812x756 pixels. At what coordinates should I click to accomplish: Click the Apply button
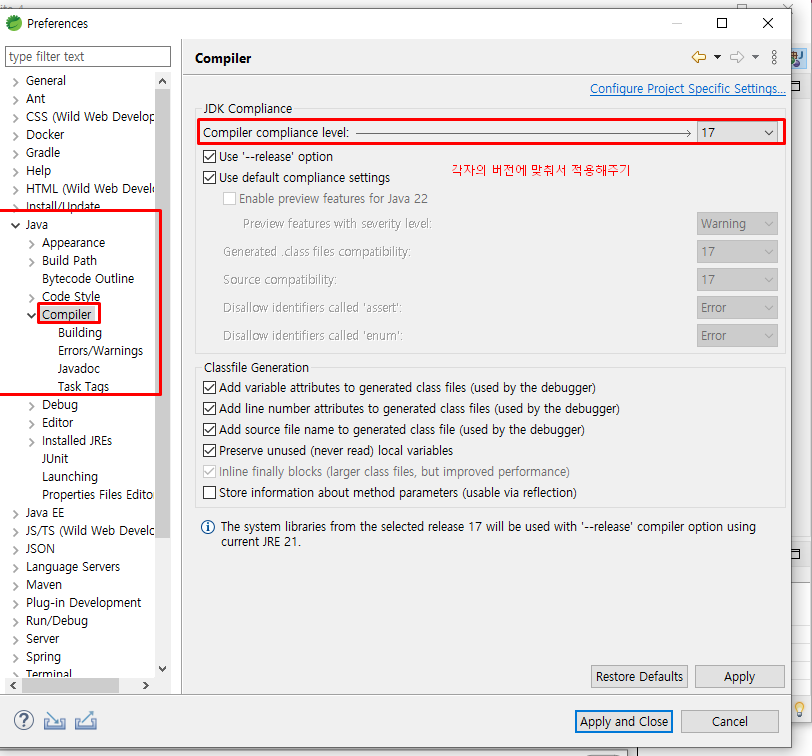740,676
